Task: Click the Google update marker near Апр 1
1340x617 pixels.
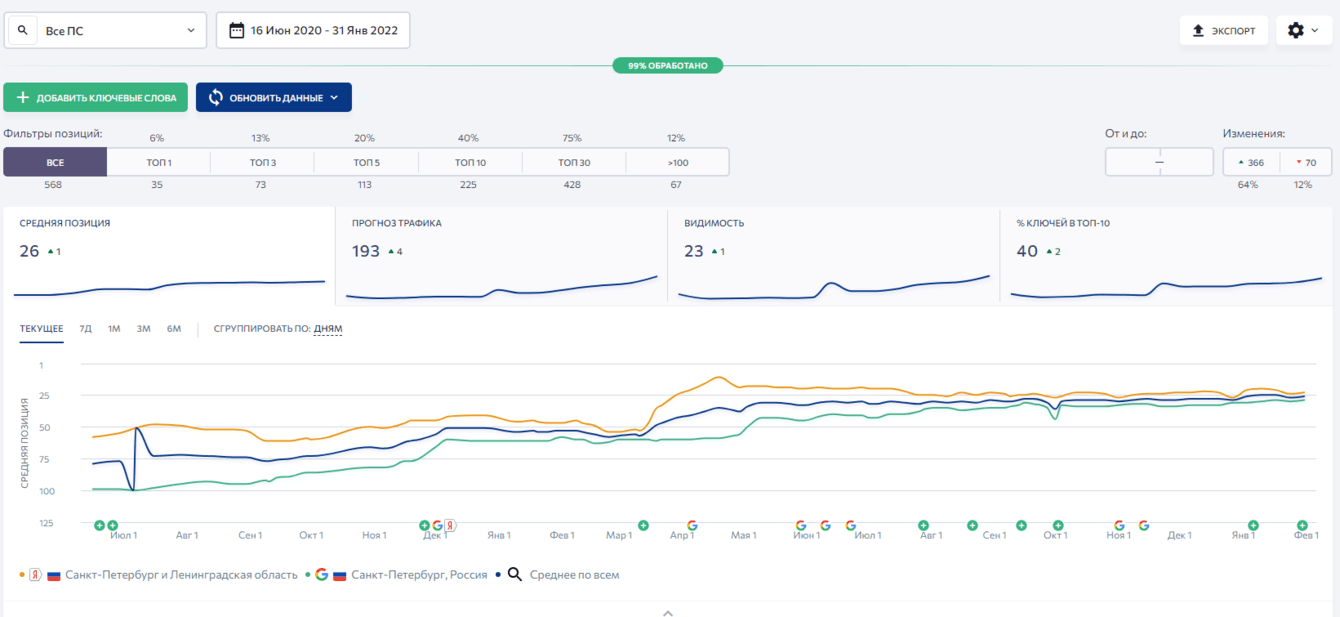Action: (x=692, y=525)
